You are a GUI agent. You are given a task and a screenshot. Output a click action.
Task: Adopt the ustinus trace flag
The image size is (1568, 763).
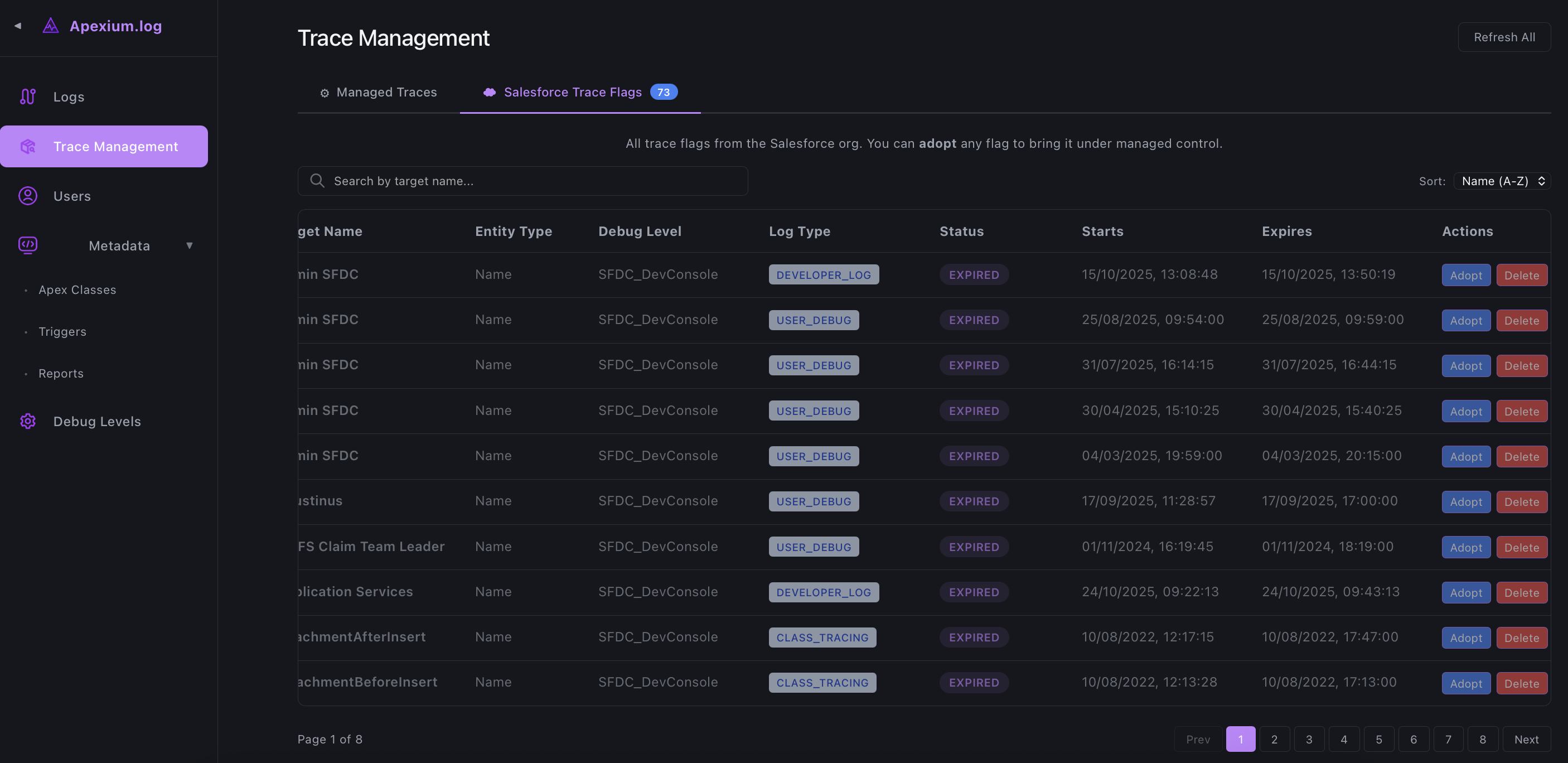pos(1466,502)
